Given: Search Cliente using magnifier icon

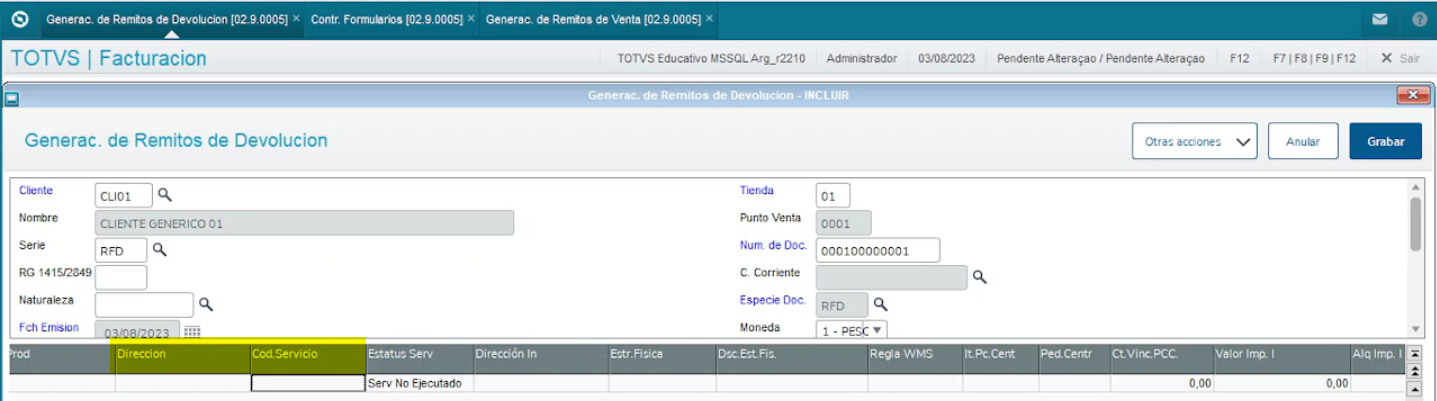Looking at the screenshot, I should tap(165, 194).
